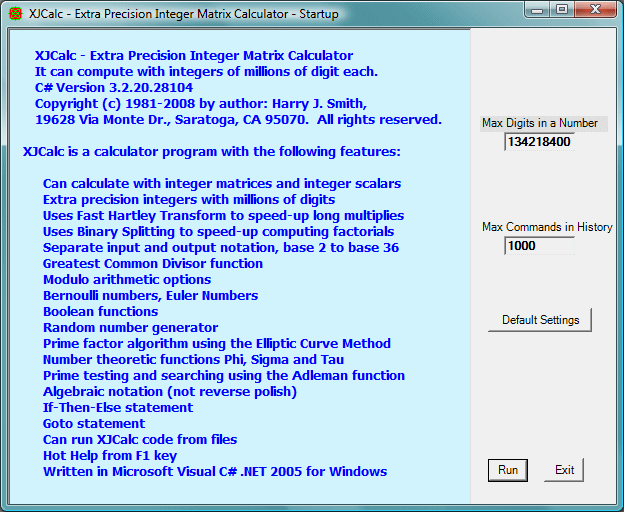
Task: Click 'Prime testing and searching' Adleman line
Action: [224, 376]
